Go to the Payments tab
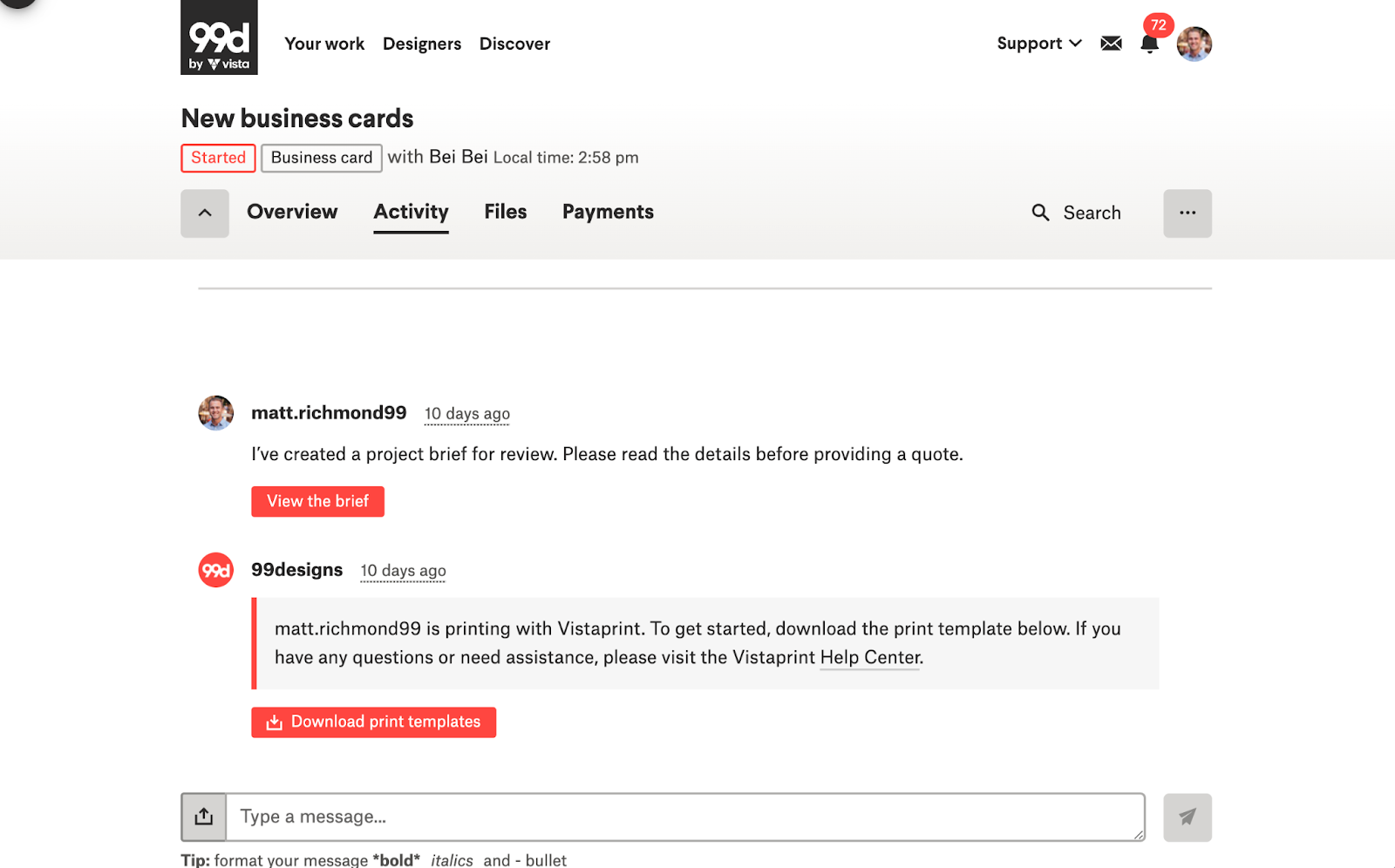 coord(608,212)
